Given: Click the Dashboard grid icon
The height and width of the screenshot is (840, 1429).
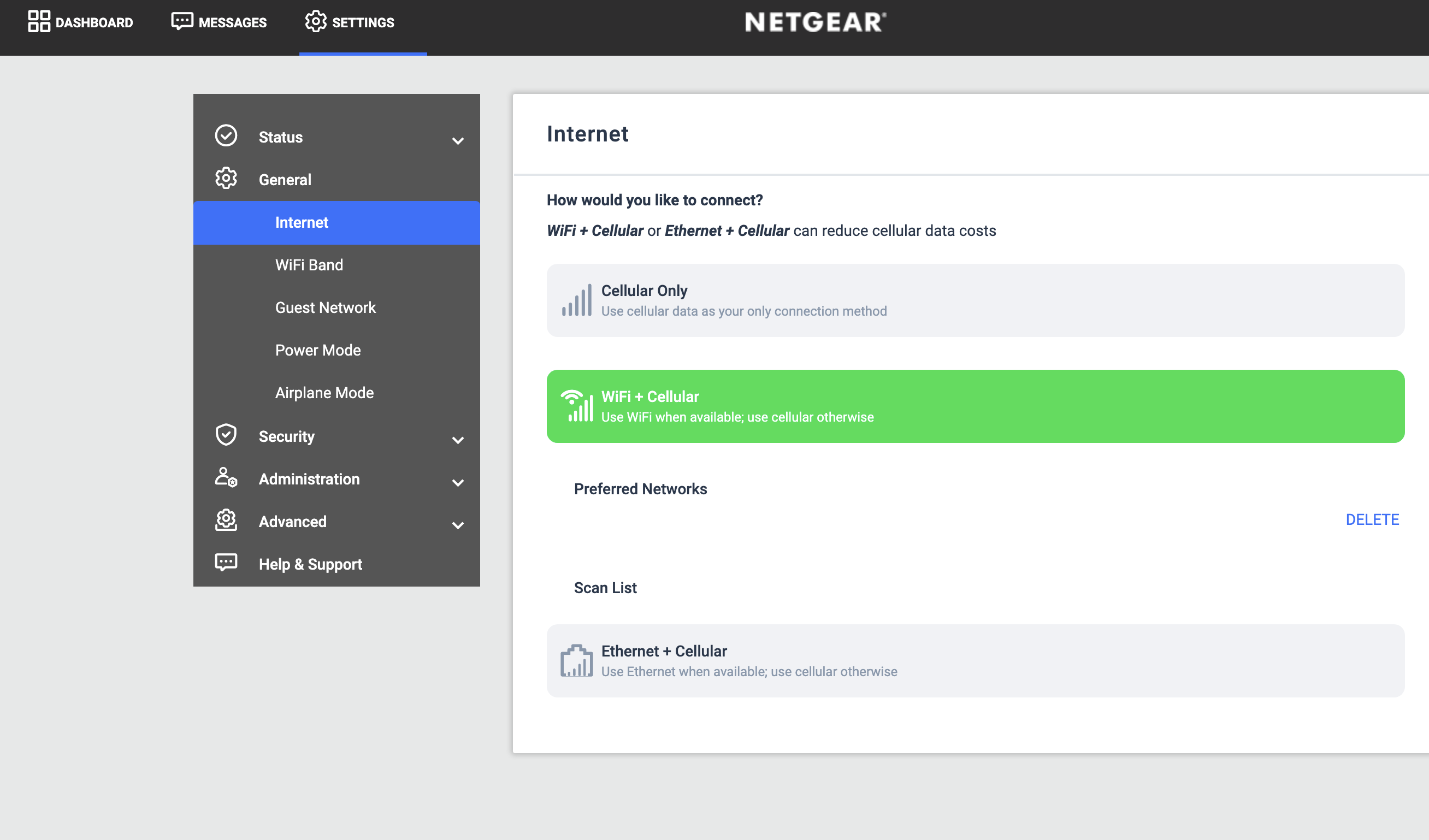Looking at the screenshot, I should [x=39, y=21].
